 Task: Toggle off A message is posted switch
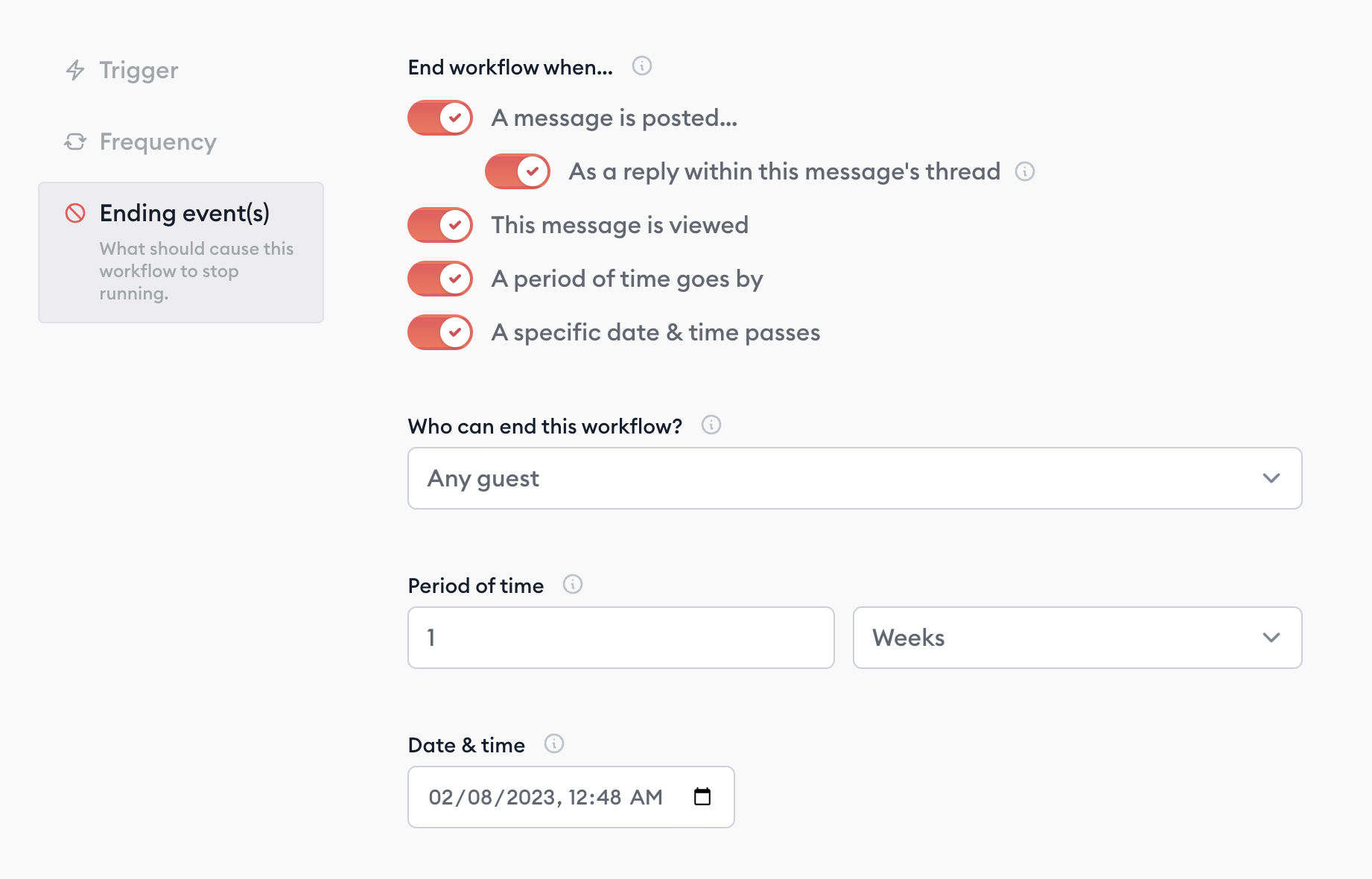pyautogui.click(x=440, y=118)
